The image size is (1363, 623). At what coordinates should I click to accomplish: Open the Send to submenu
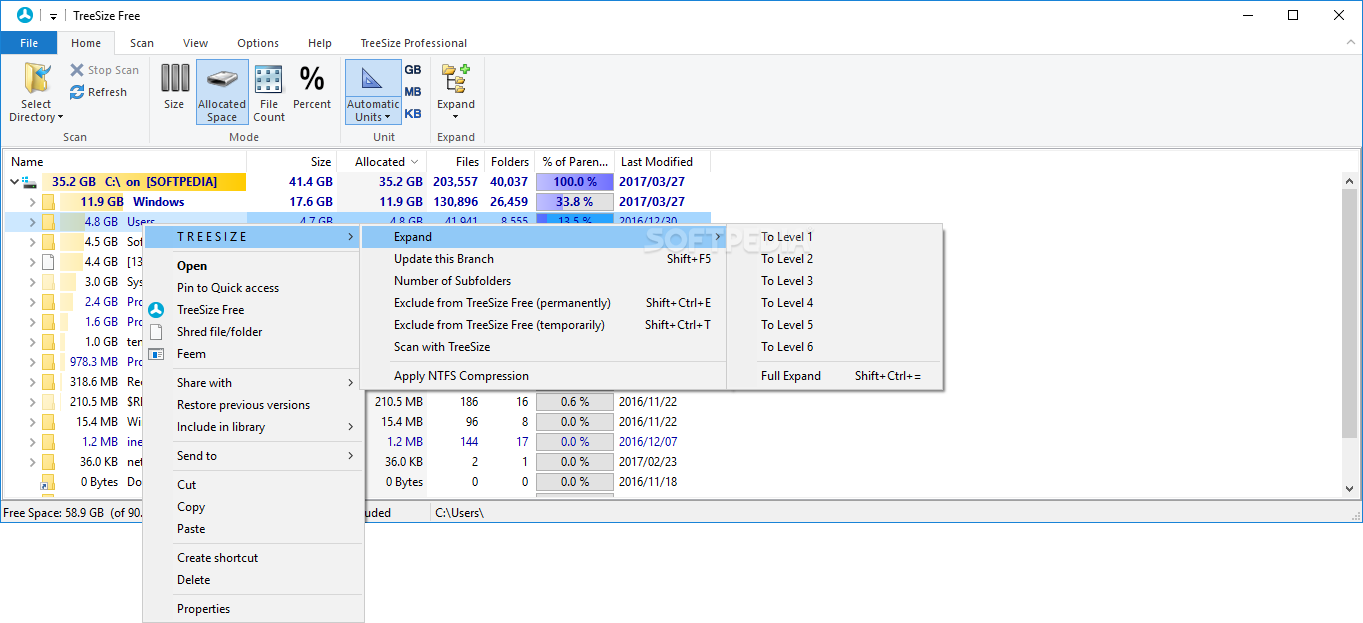coord(252,456)
